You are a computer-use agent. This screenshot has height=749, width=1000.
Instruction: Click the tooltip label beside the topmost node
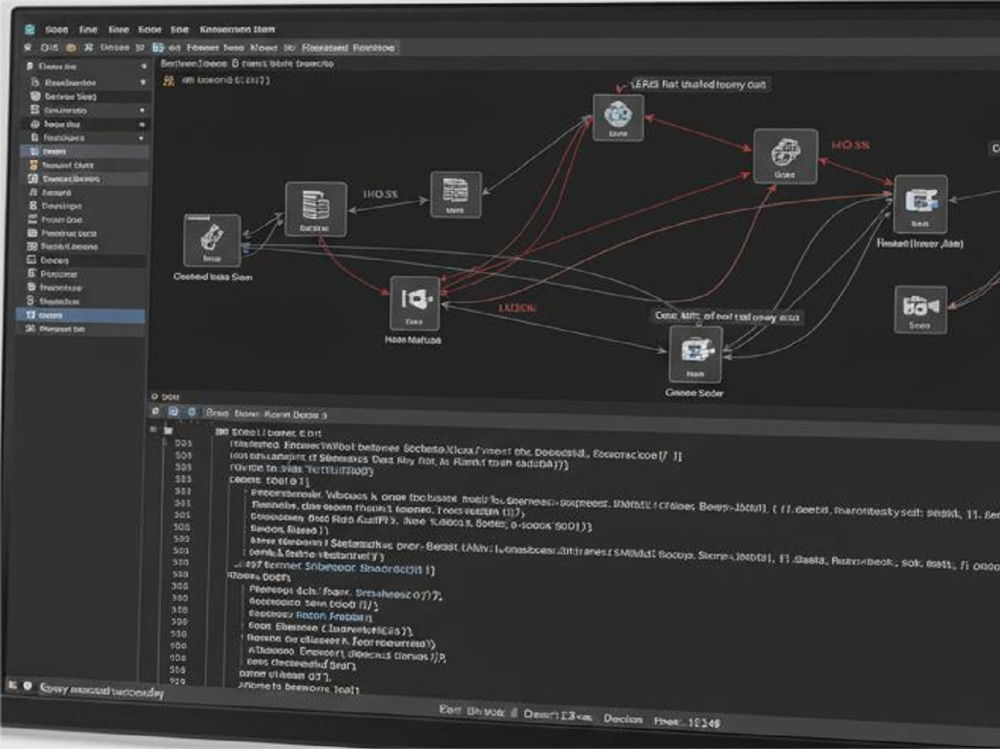(x=699, y=84)
